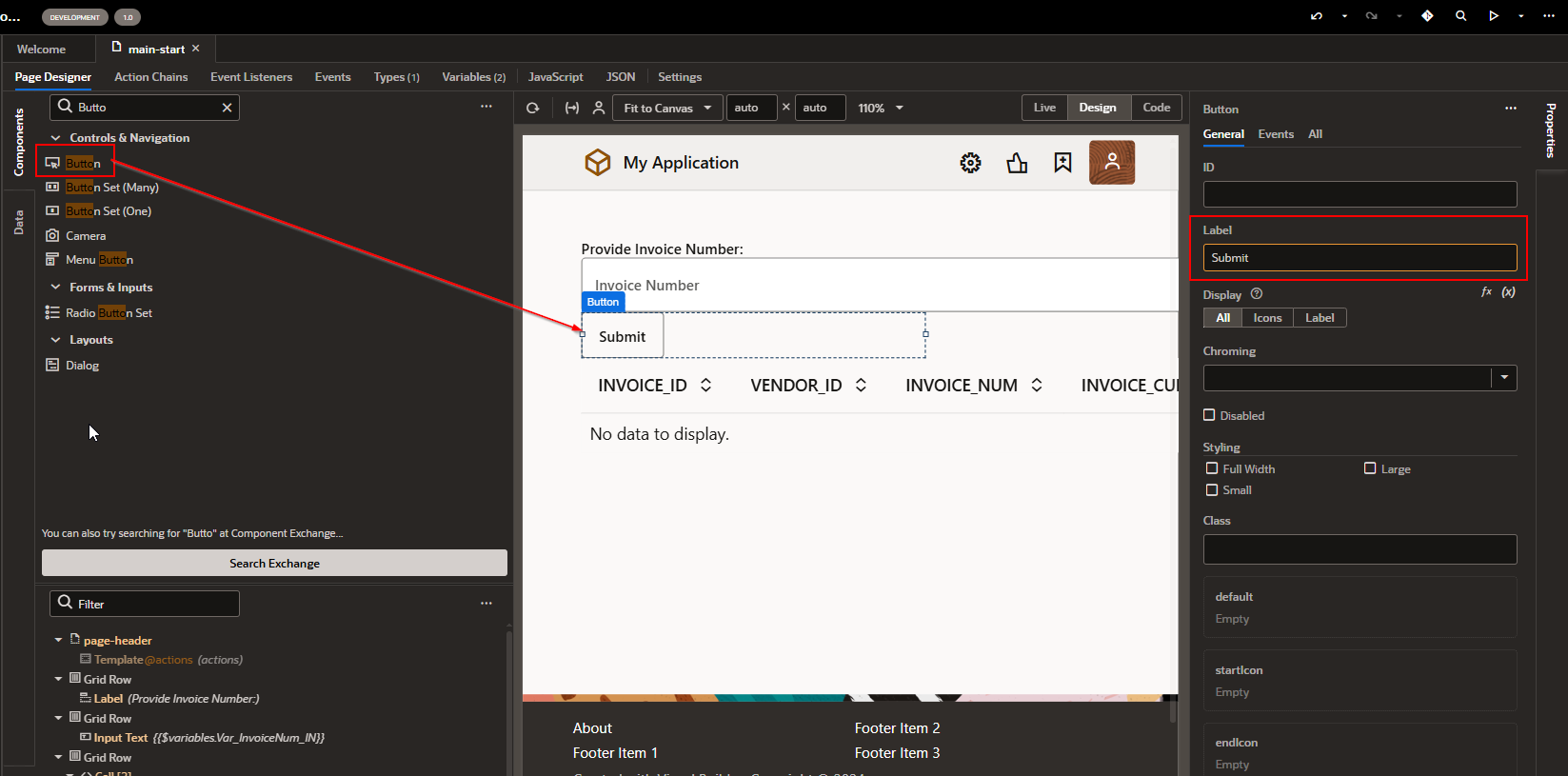The image size is (1568, 776).
Task: Click the thumbs-up icon in app header
Action: click(x=1017, y=163)
